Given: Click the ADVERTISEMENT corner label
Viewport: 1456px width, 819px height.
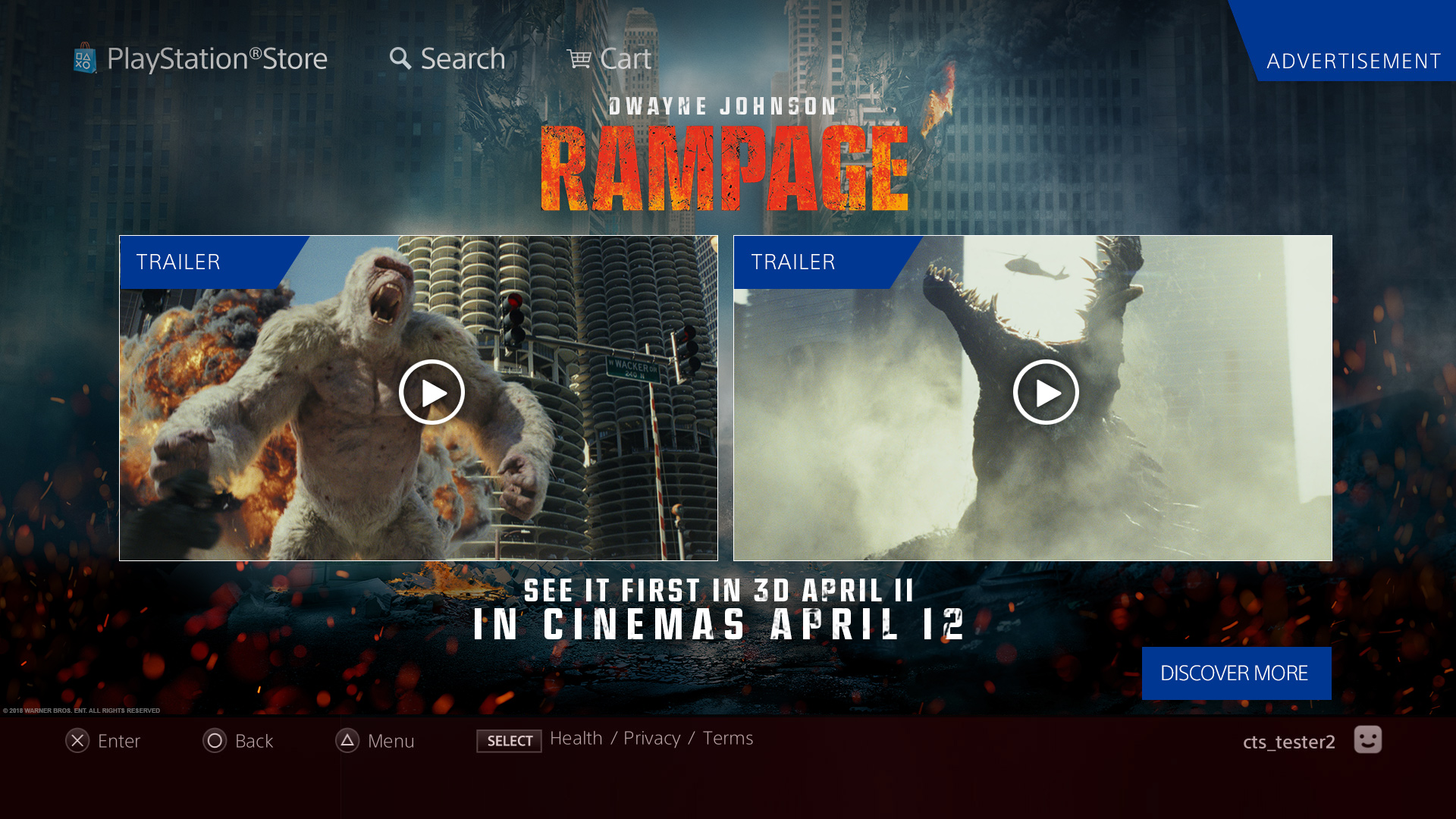Looking at the screenshot, I should click(x=1354, y=61).
